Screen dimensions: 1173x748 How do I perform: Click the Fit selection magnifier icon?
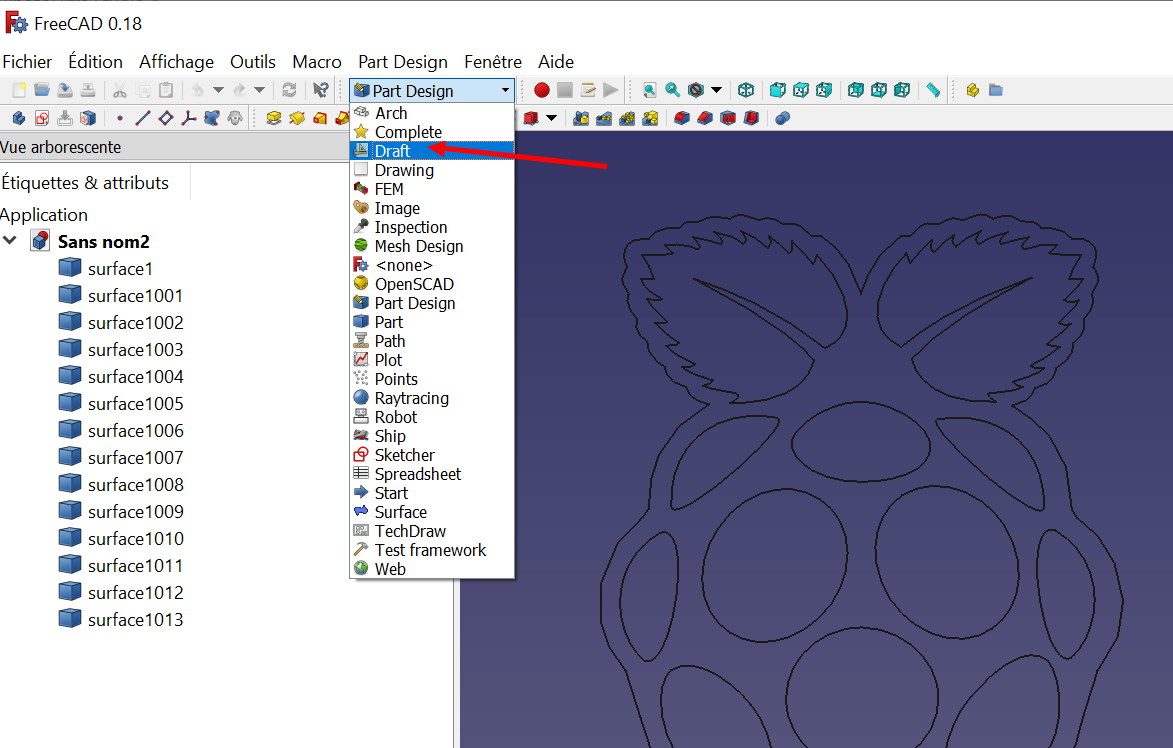pyautogui.click(x=673, y=91)
